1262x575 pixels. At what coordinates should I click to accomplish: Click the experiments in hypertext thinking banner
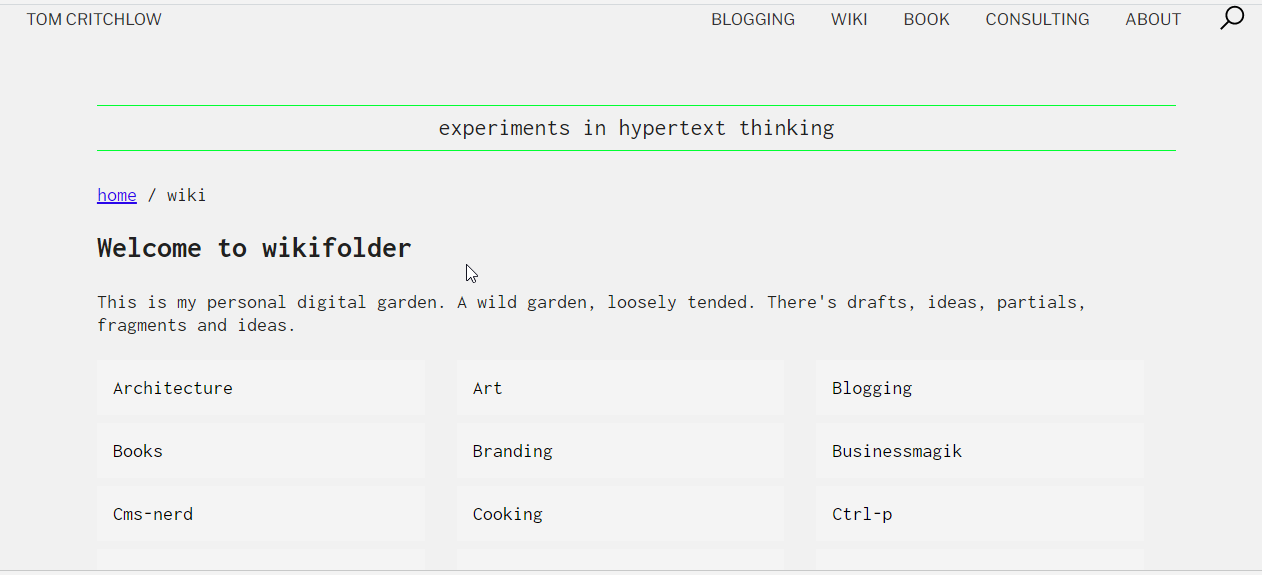click(x=636, y=128)
